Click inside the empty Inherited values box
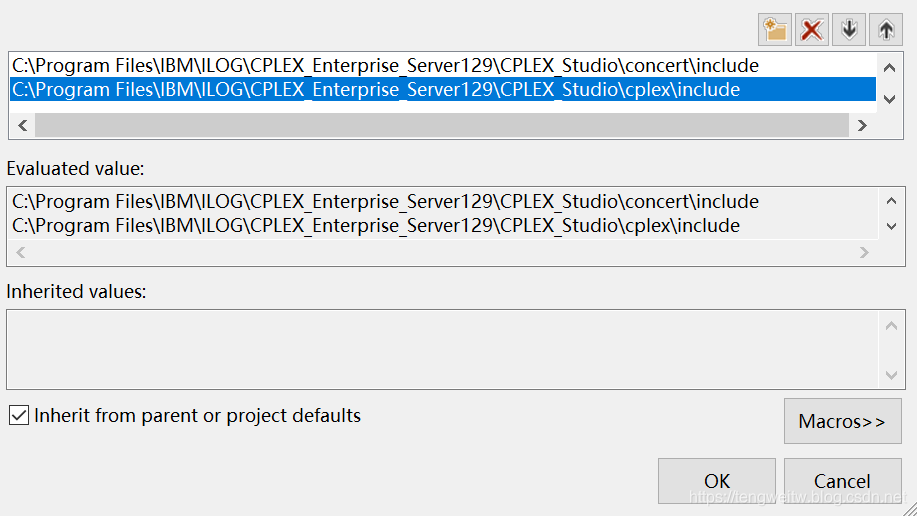Viewport: 917px width, 516px height. pos(440,349)
